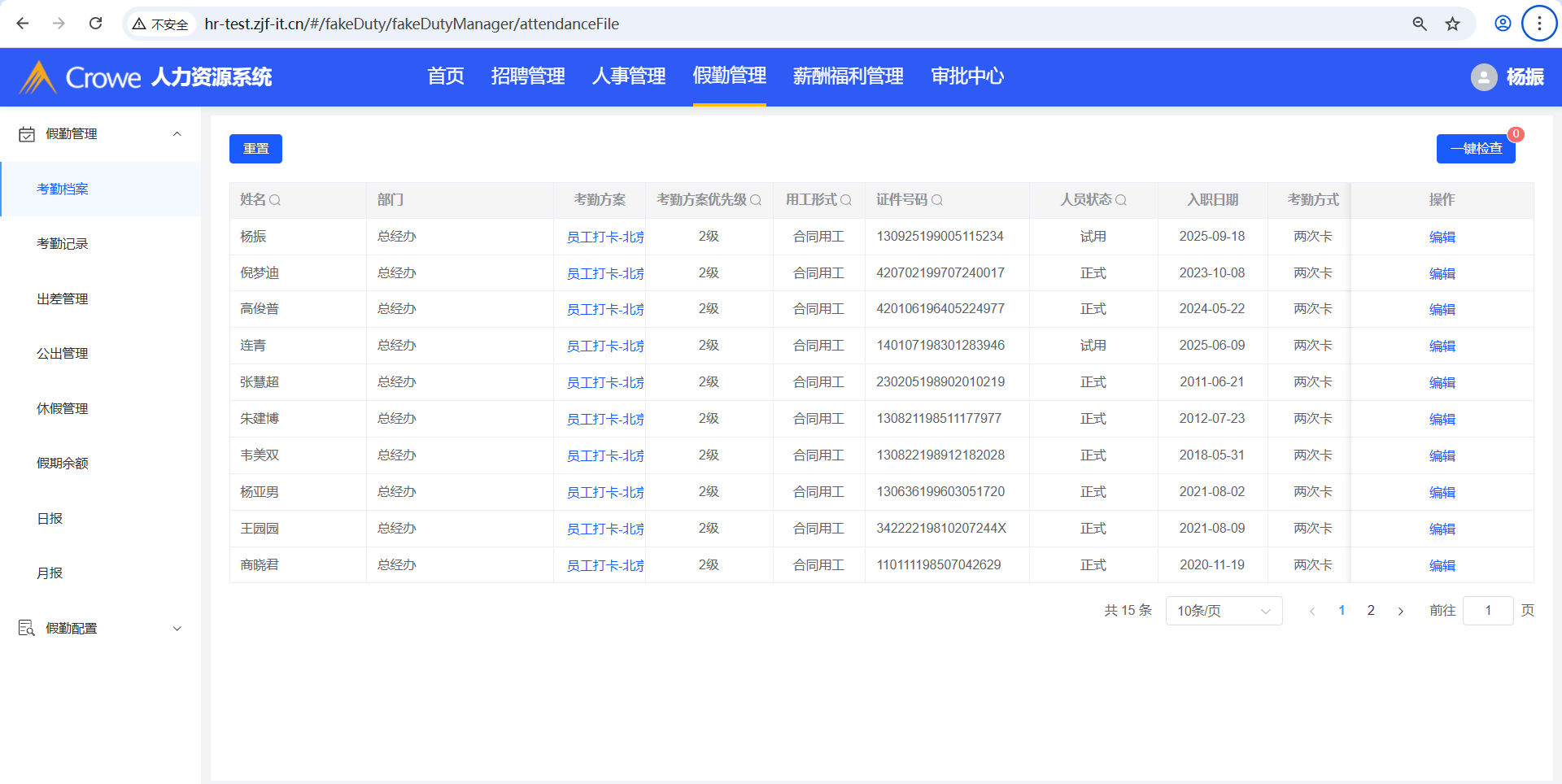Switch to 薪酬福利管理 top menu
The width and height of the screenshot is (1562, 784).
click(848, 76)
